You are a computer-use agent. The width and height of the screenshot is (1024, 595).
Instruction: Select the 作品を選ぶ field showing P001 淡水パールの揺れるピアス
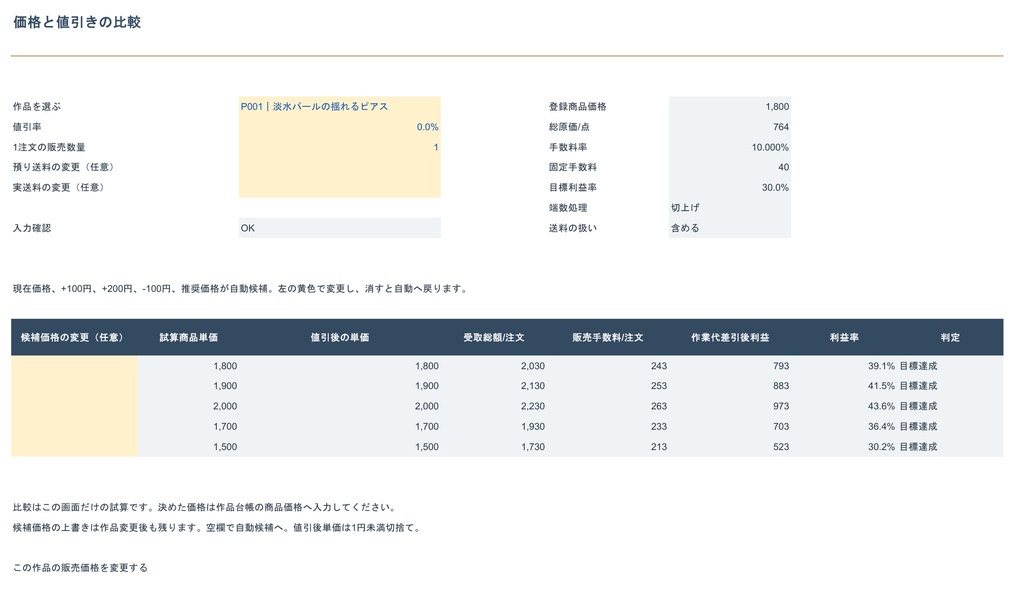point(340,106)
